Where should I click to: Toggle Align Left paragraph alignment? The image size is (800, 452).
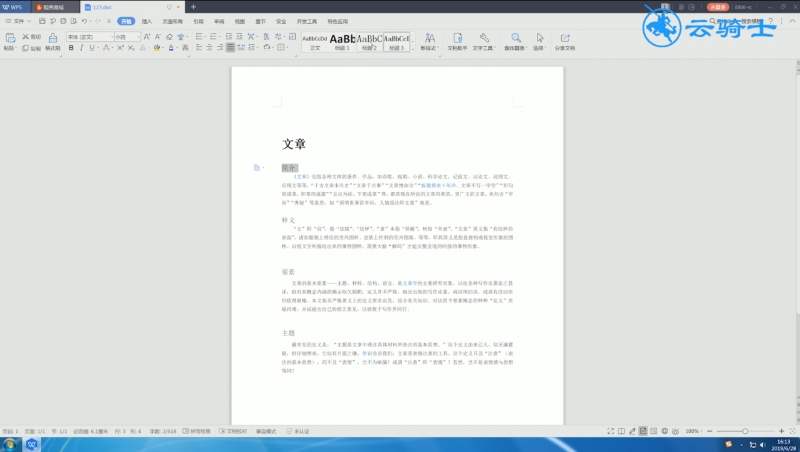199,47
